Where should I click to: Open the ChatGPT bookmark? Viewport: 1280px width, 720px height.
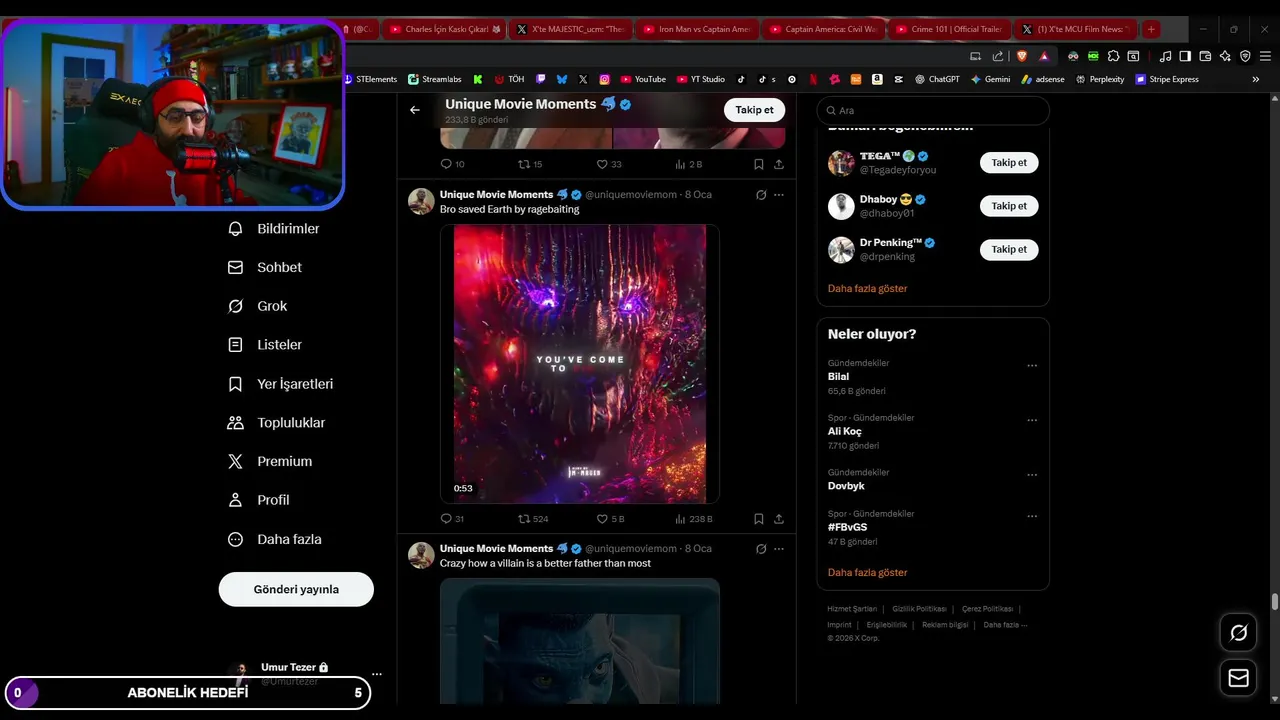coord(937,79)
